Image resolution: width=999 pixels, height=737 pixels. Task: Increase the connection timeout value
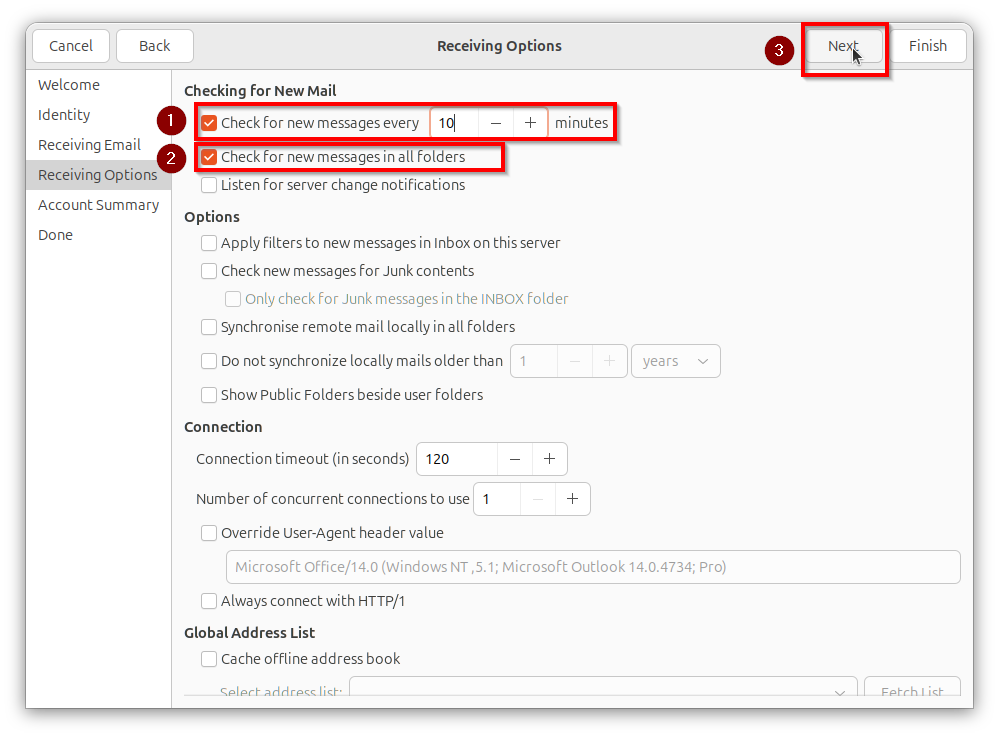(549, 458)
